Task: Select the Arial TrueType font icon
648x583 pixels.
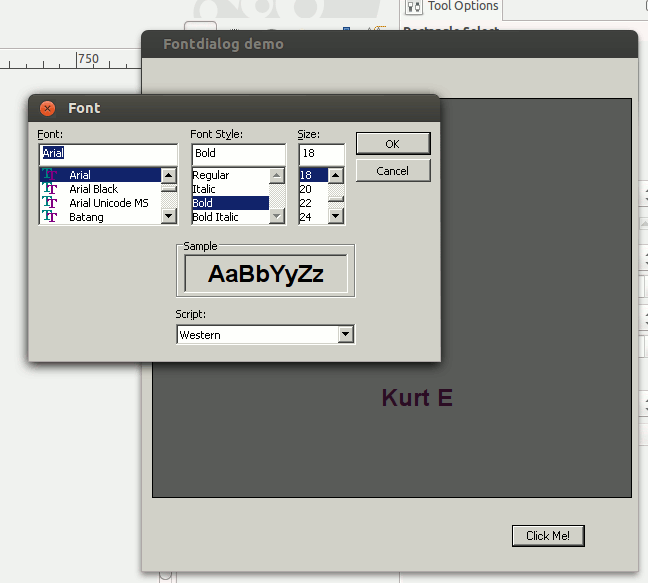Action: coord(49,175)
